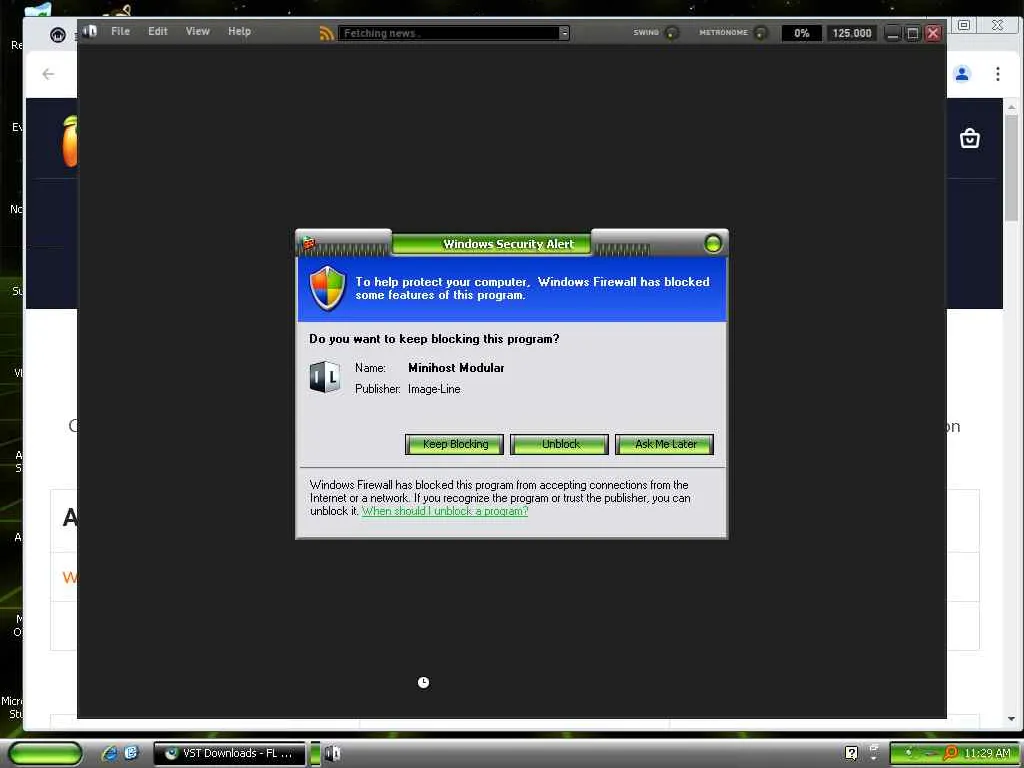Click the blue quick launch icon next to Internet Explorer
1024x768 pixels.
click(x=131, y=753)
